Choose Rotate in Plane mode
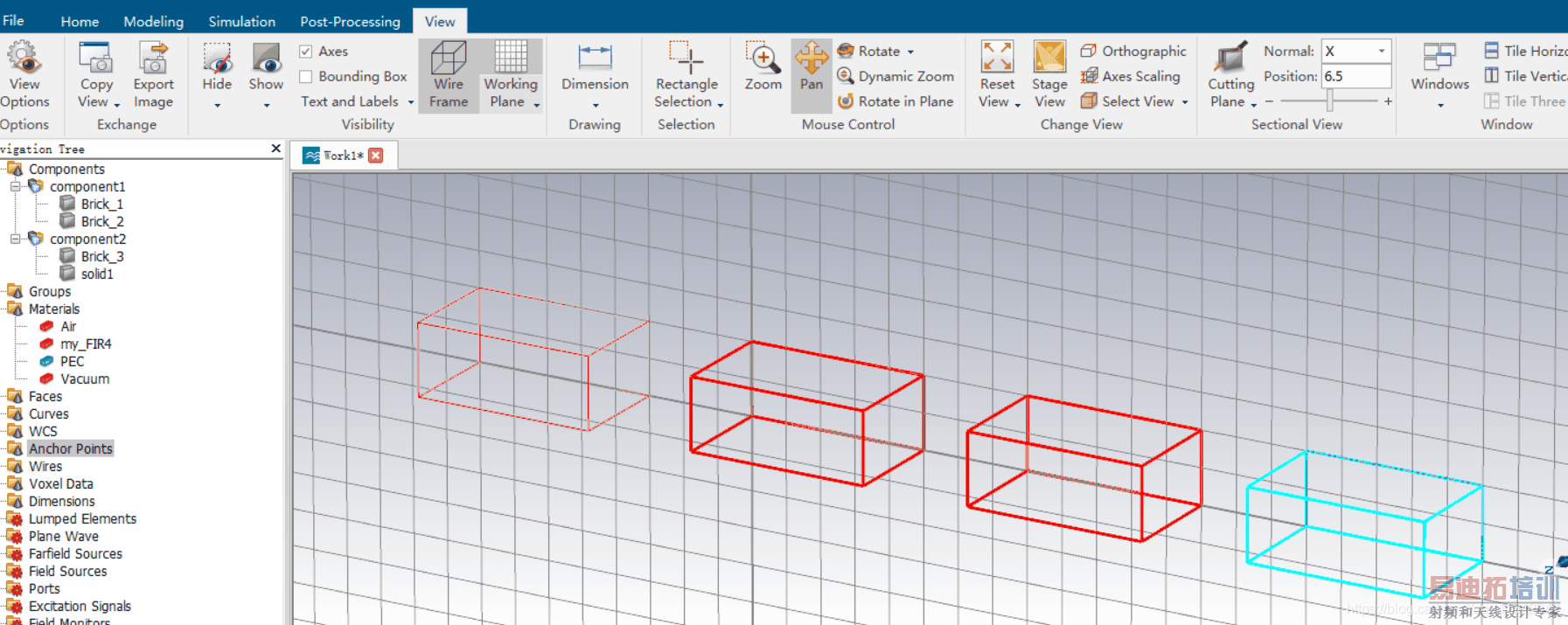Image resolution: width=1568 pixels, height=625 pixels. (896, 101)
